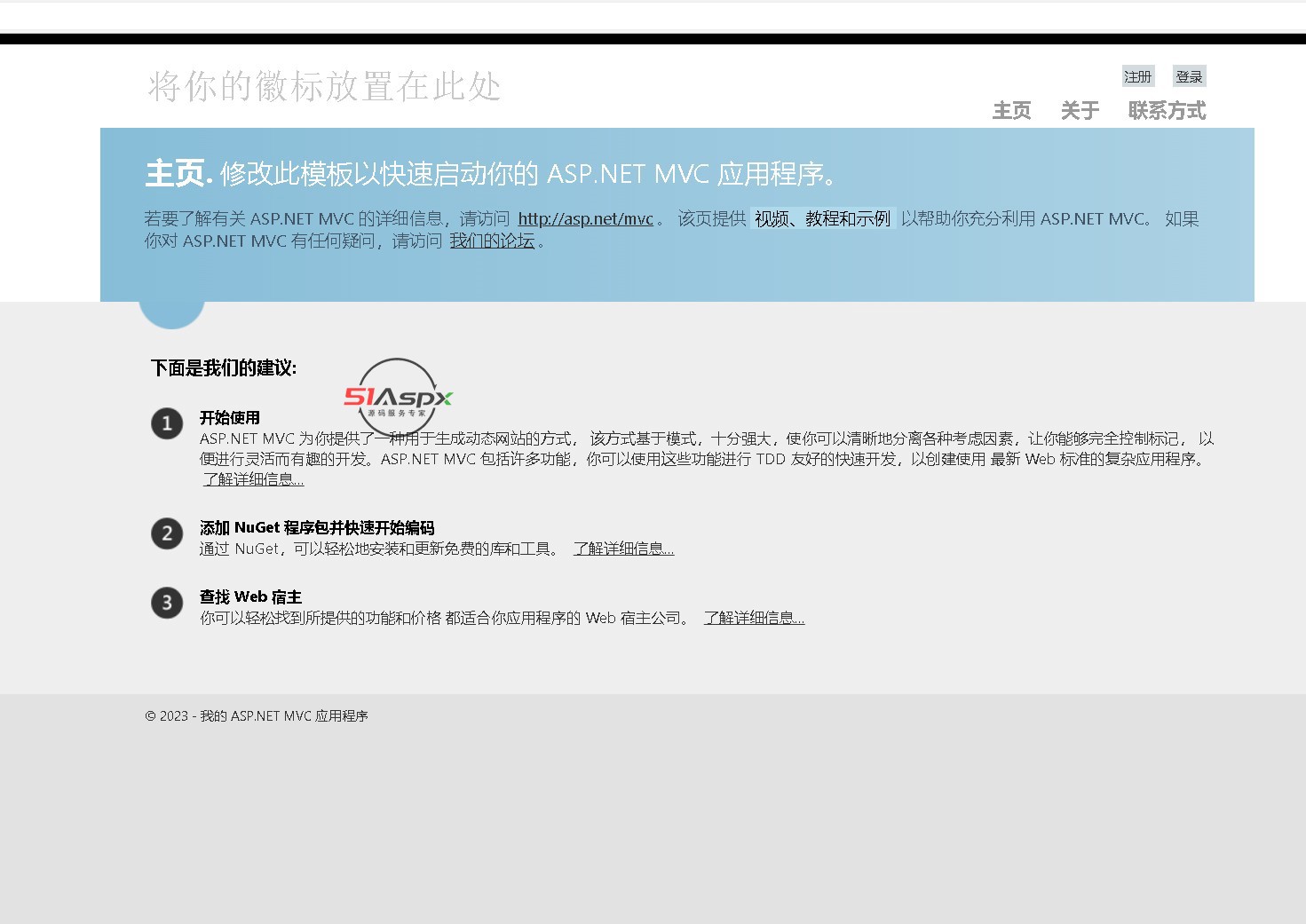The width and height of the screenshot is (1306, 924).
Task: Click the 主页. banner heading text
Action: point(178,173)
